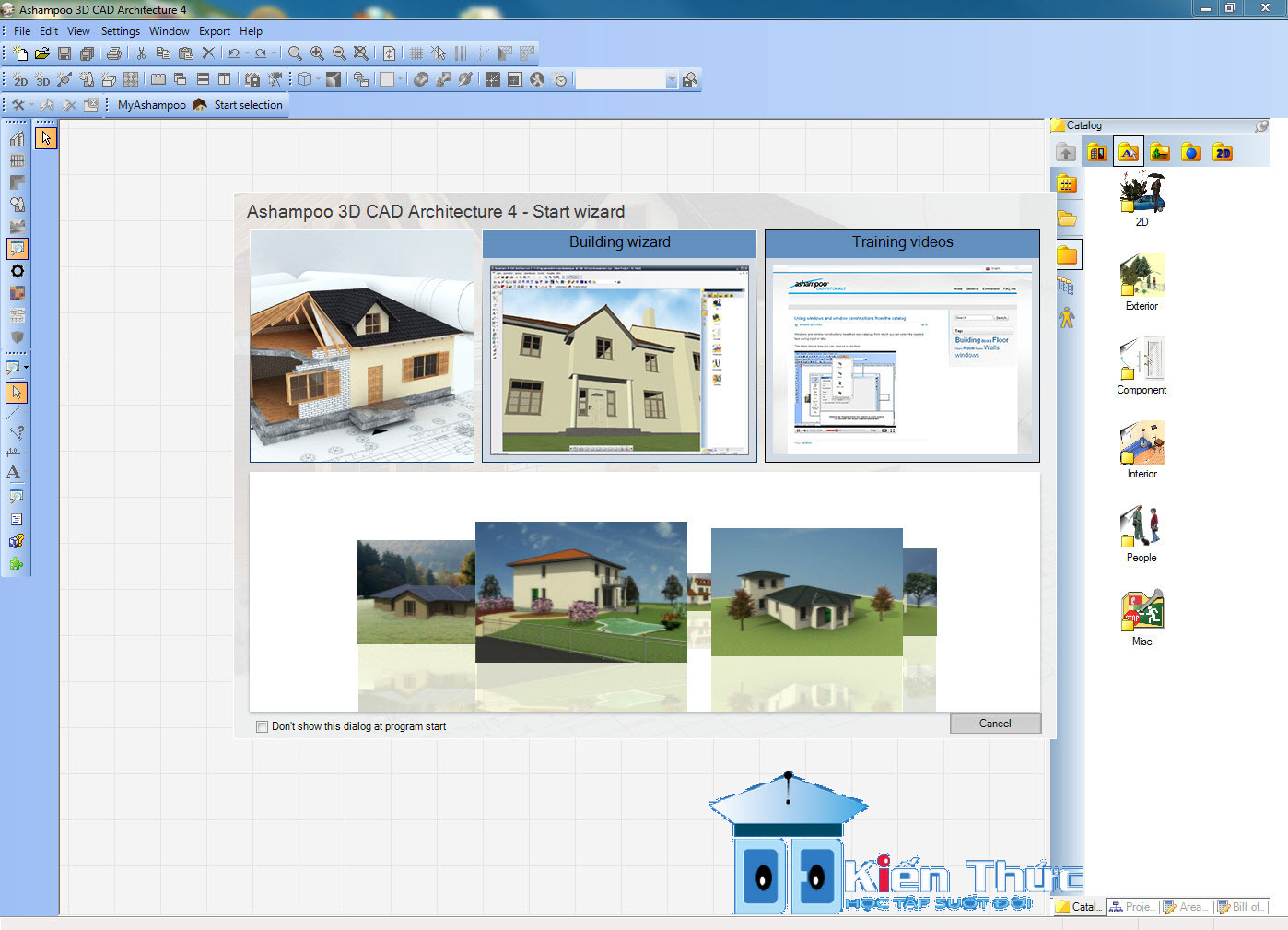Create a new 2D view
This screenshot has height=930, width=1288.
coord(19,80)
